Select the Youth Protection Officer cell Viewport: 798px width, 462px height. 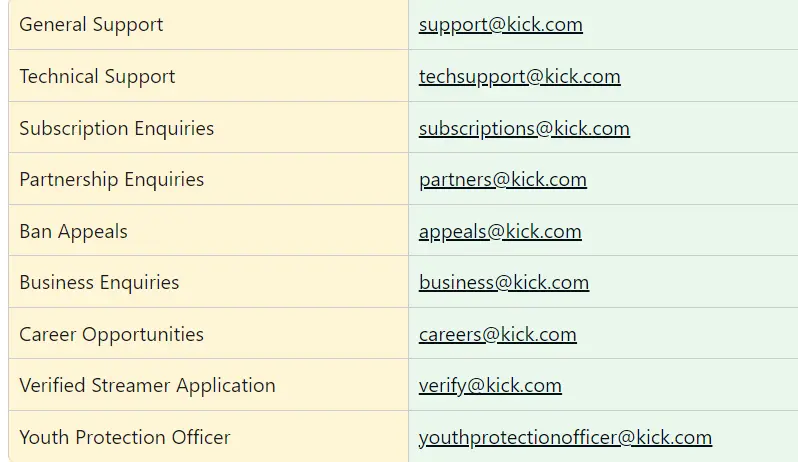(x=209, y=437)
